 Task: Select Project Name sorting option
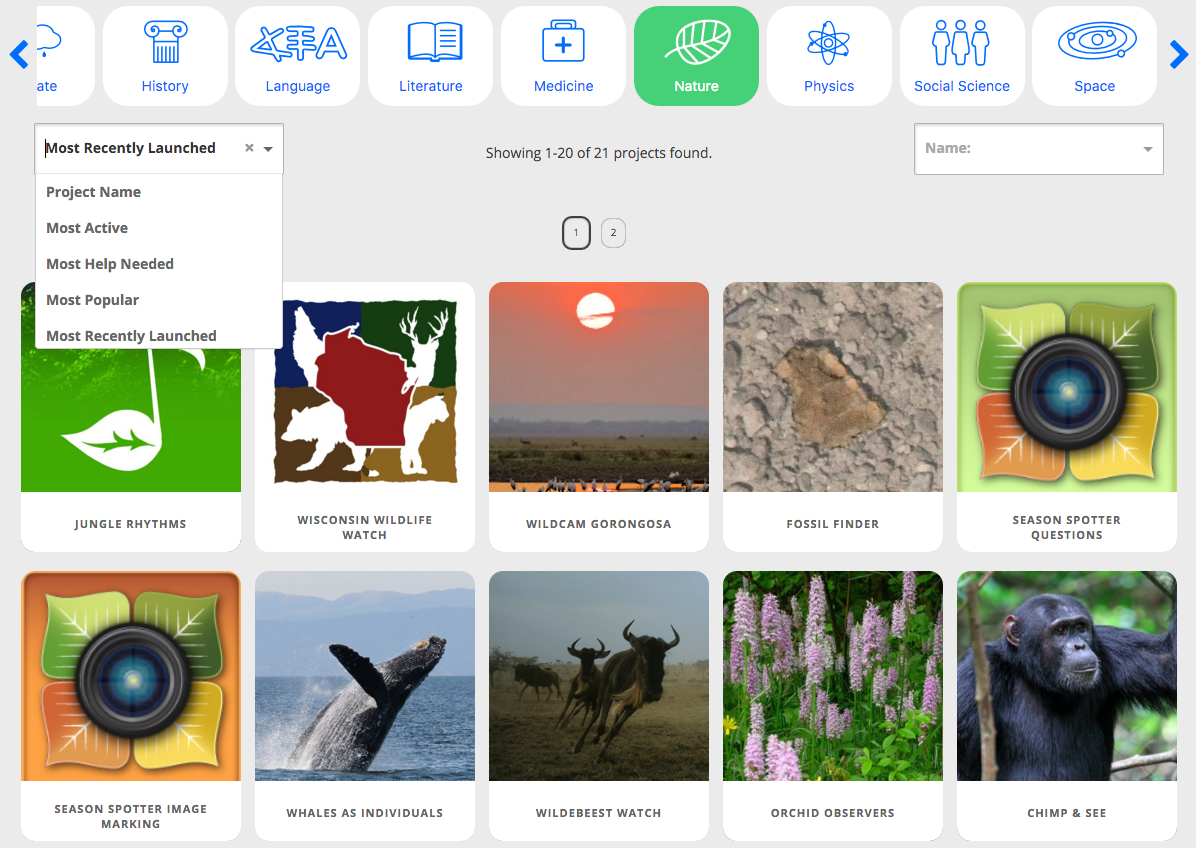point(93,191)
